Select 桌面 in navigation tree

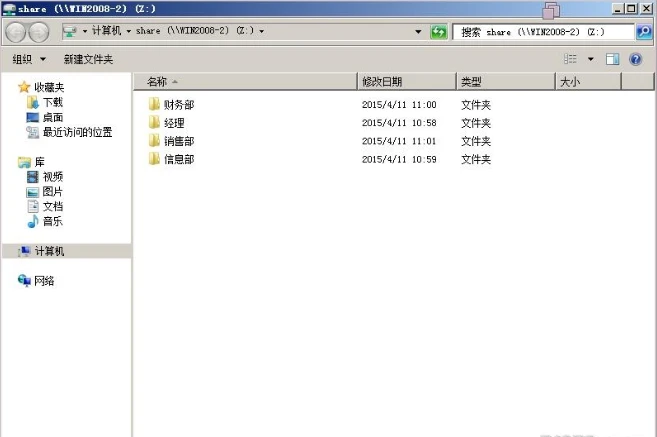click(53, 117)
